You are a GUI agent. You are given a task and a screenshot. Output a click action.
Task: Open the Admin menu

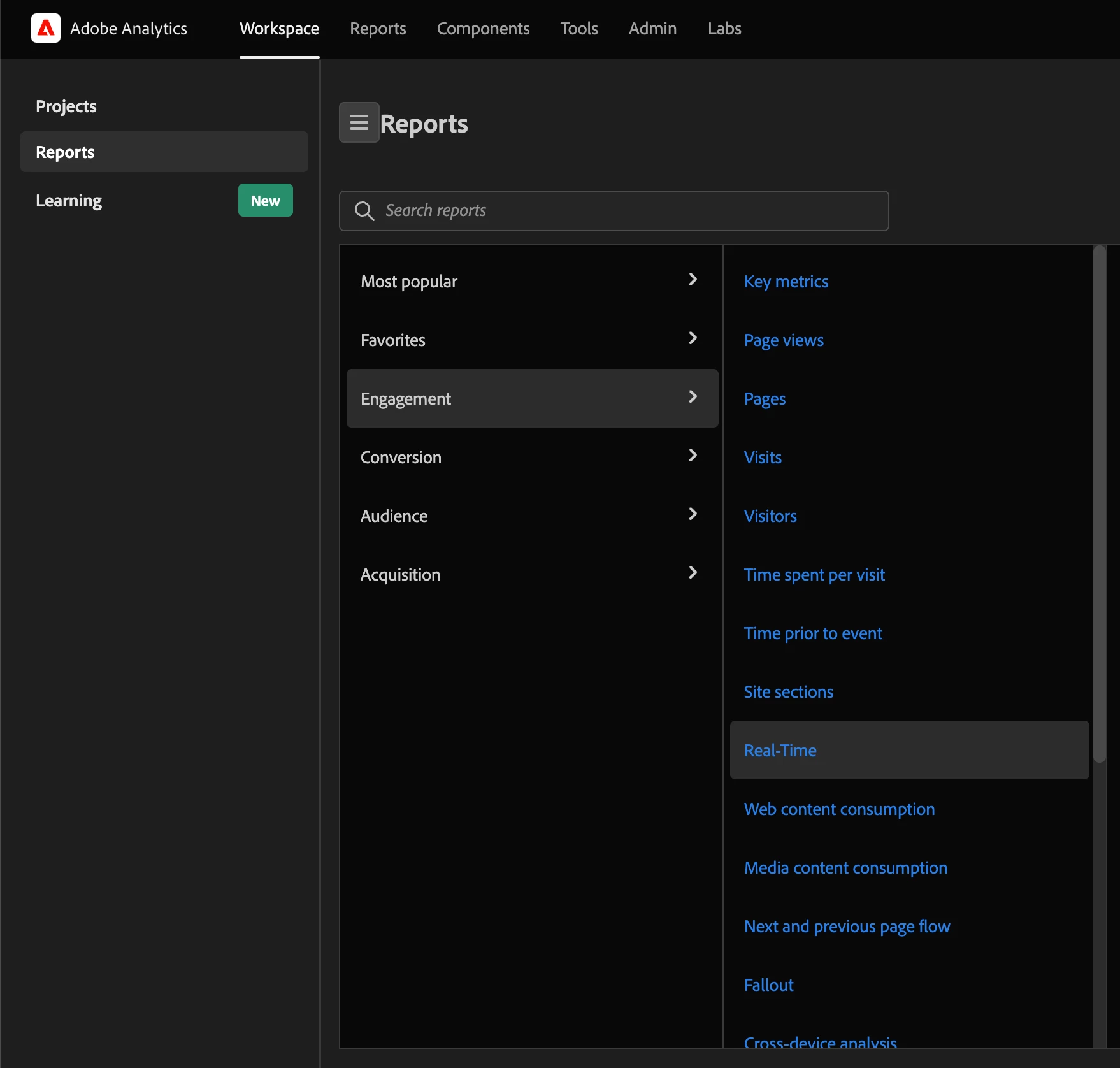652,29
